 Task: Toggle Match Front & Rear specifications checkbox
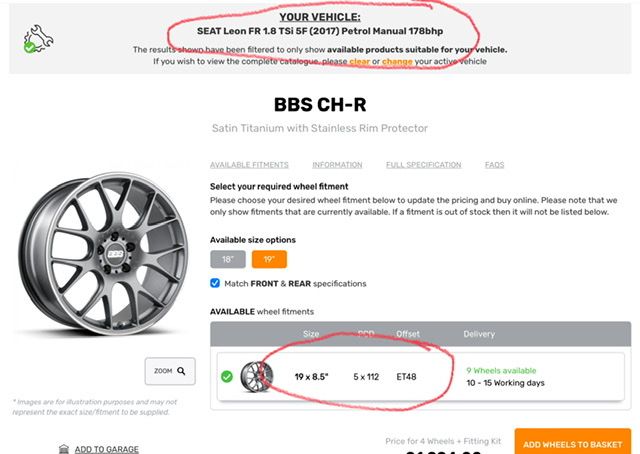tap(216, 283)
